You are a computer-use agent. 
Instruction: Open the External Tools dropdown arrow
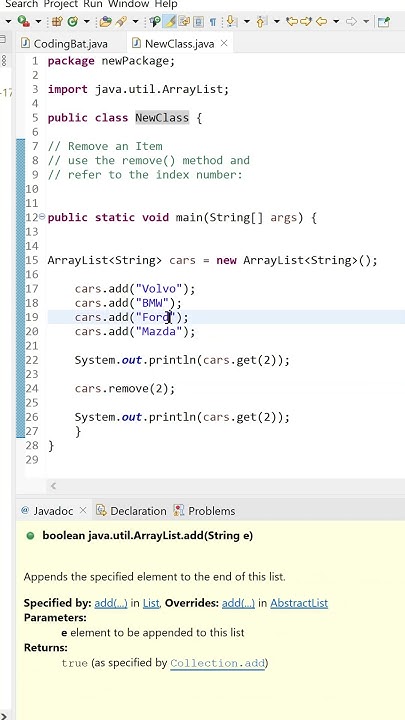click(x=38, y=21)
